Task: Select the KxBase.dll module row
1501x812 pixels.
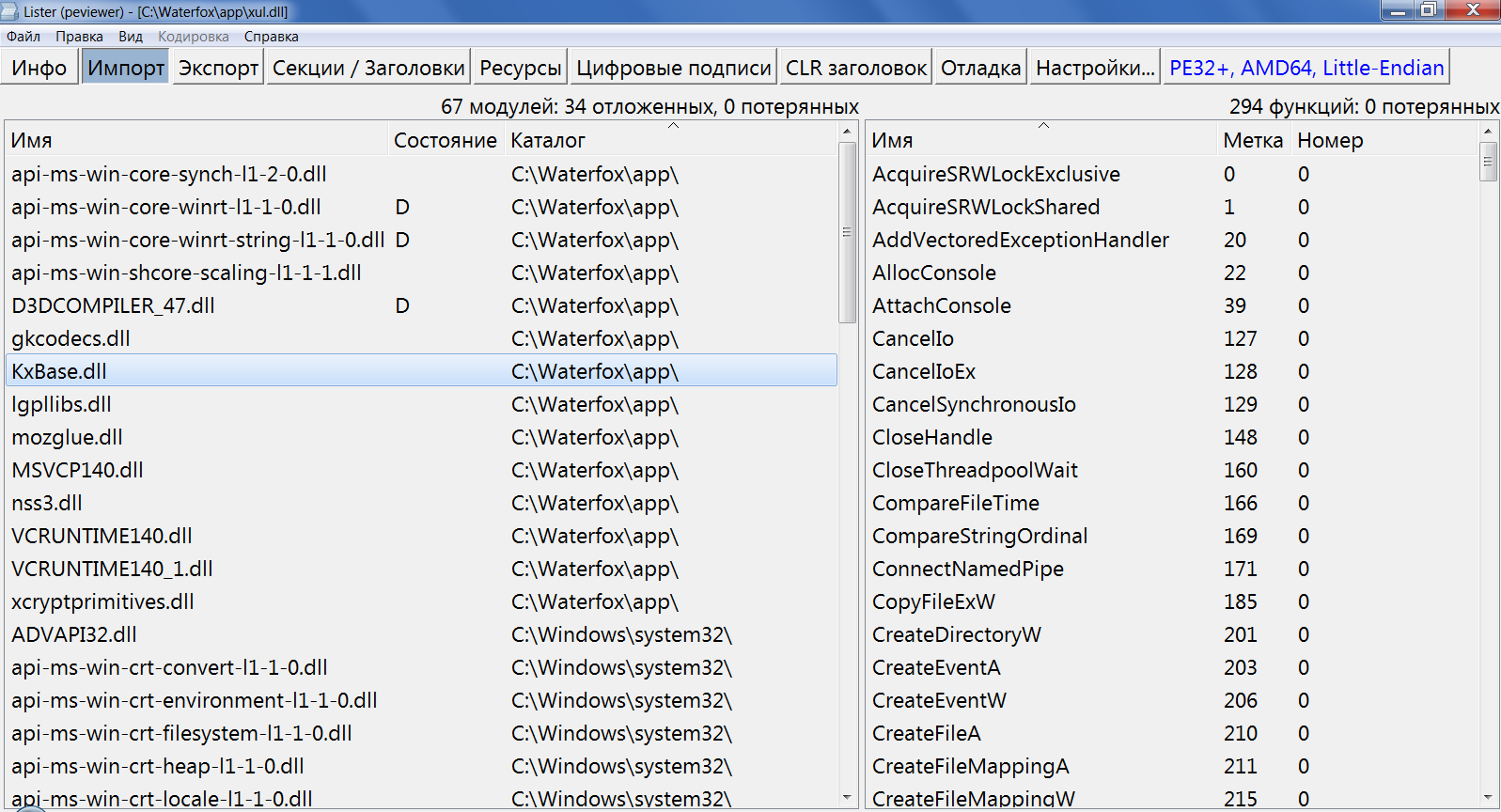Action: [x=421, y=371]
